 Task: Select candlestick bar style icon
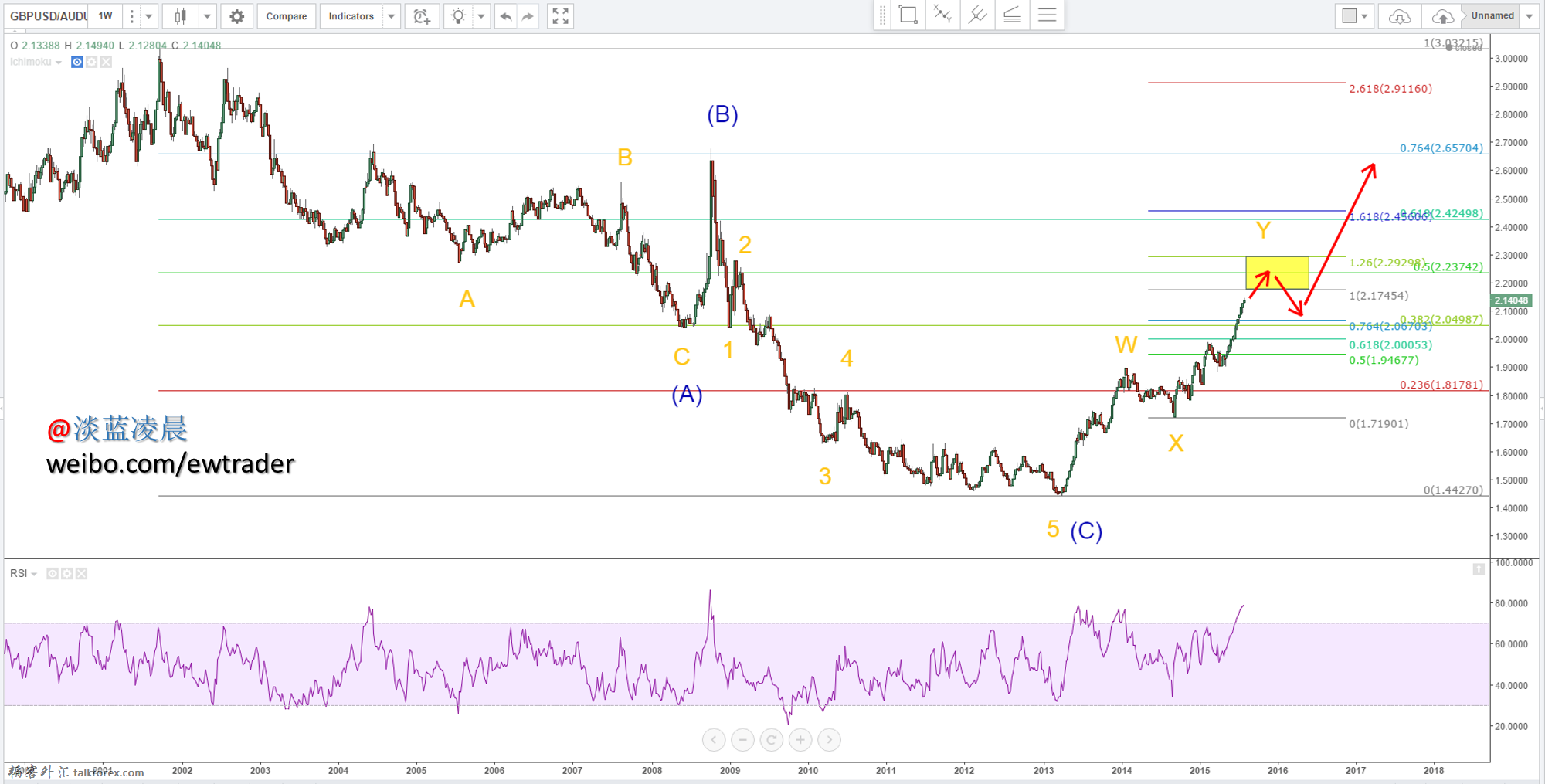coord(180,16)
